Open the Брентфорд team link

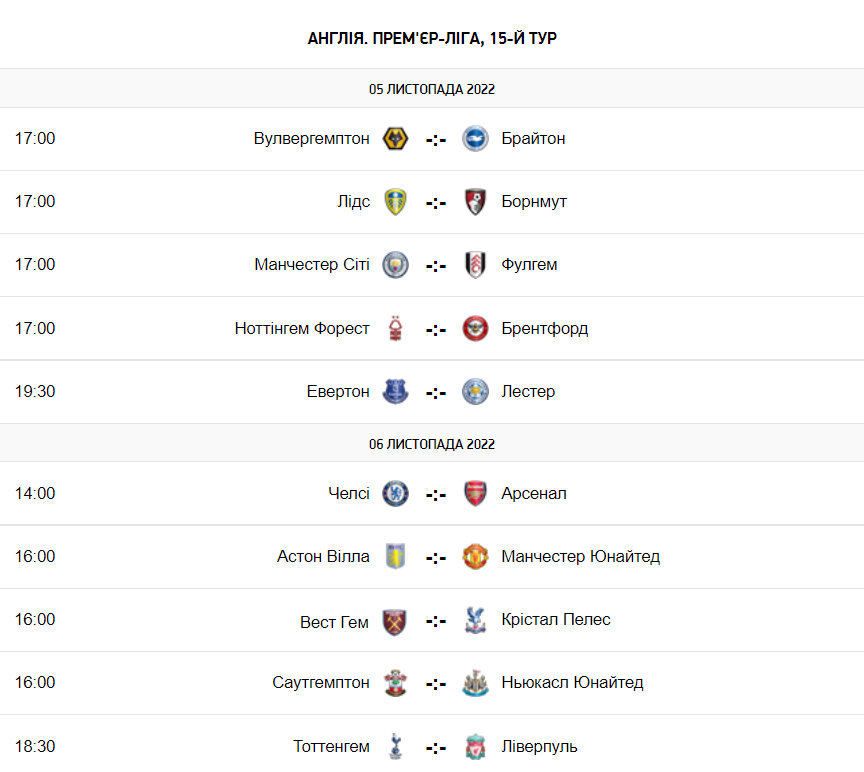(x=545, y=328)
